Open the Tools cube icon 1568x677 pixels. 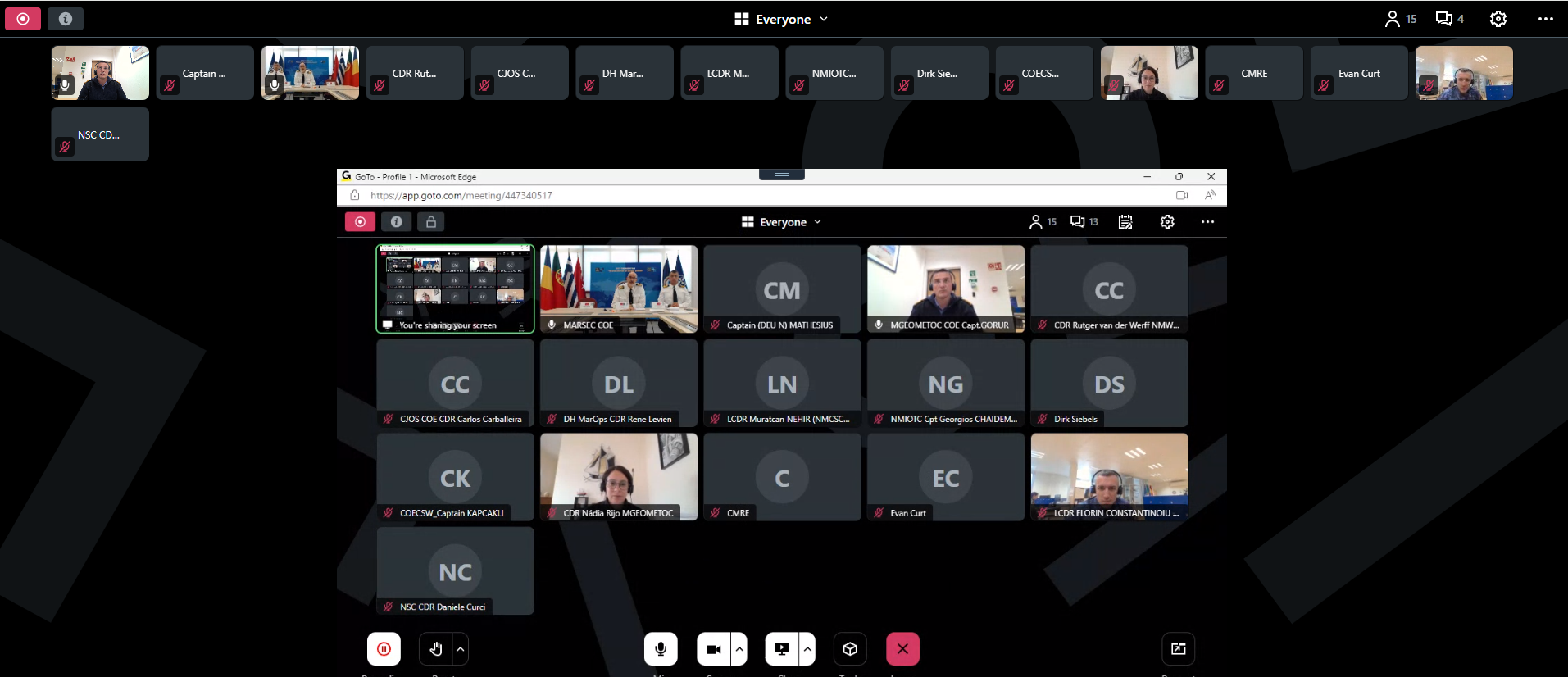(x=850, y=649)
